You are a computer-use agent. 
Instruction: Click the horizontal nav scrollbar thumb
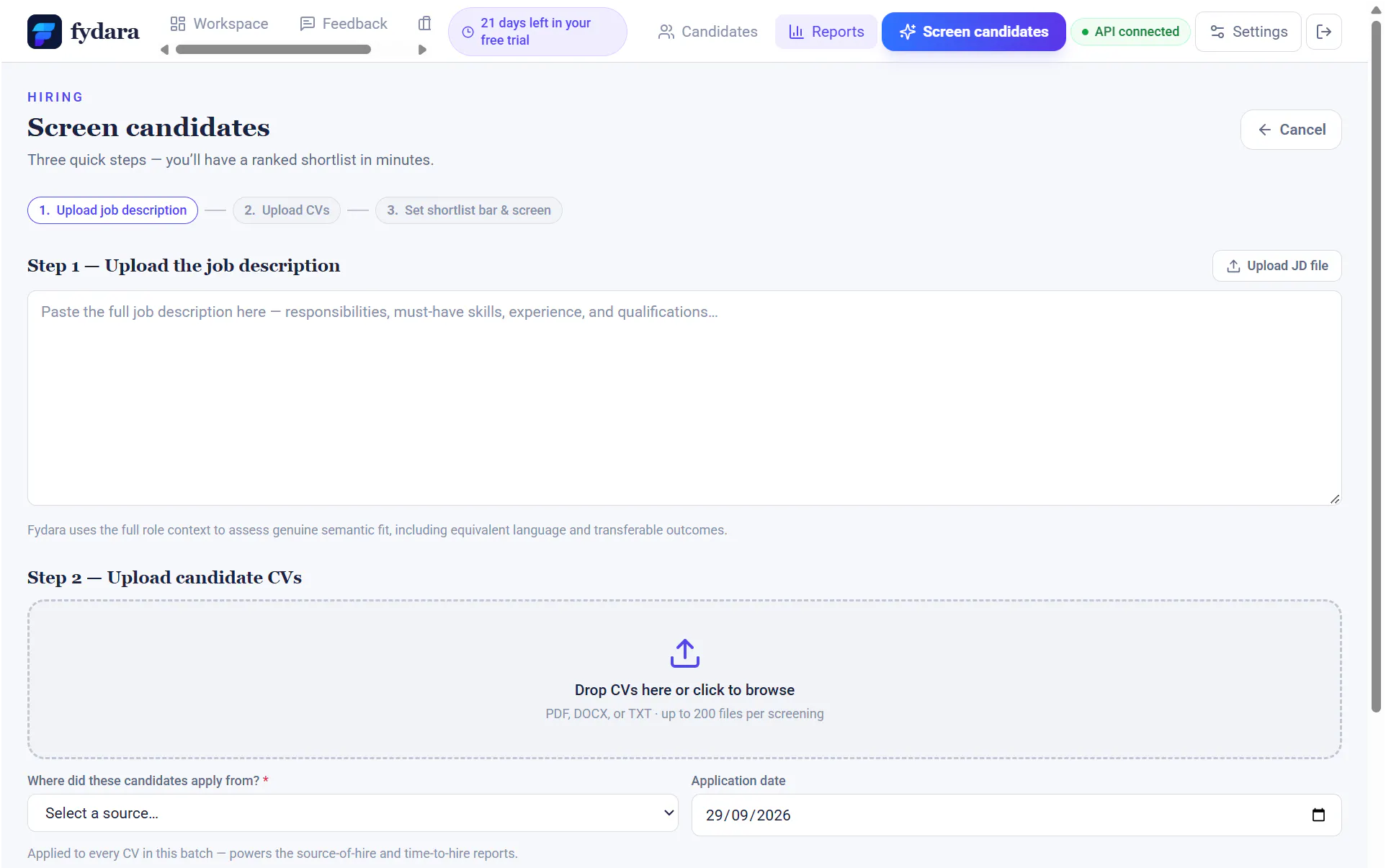(273, 50)
